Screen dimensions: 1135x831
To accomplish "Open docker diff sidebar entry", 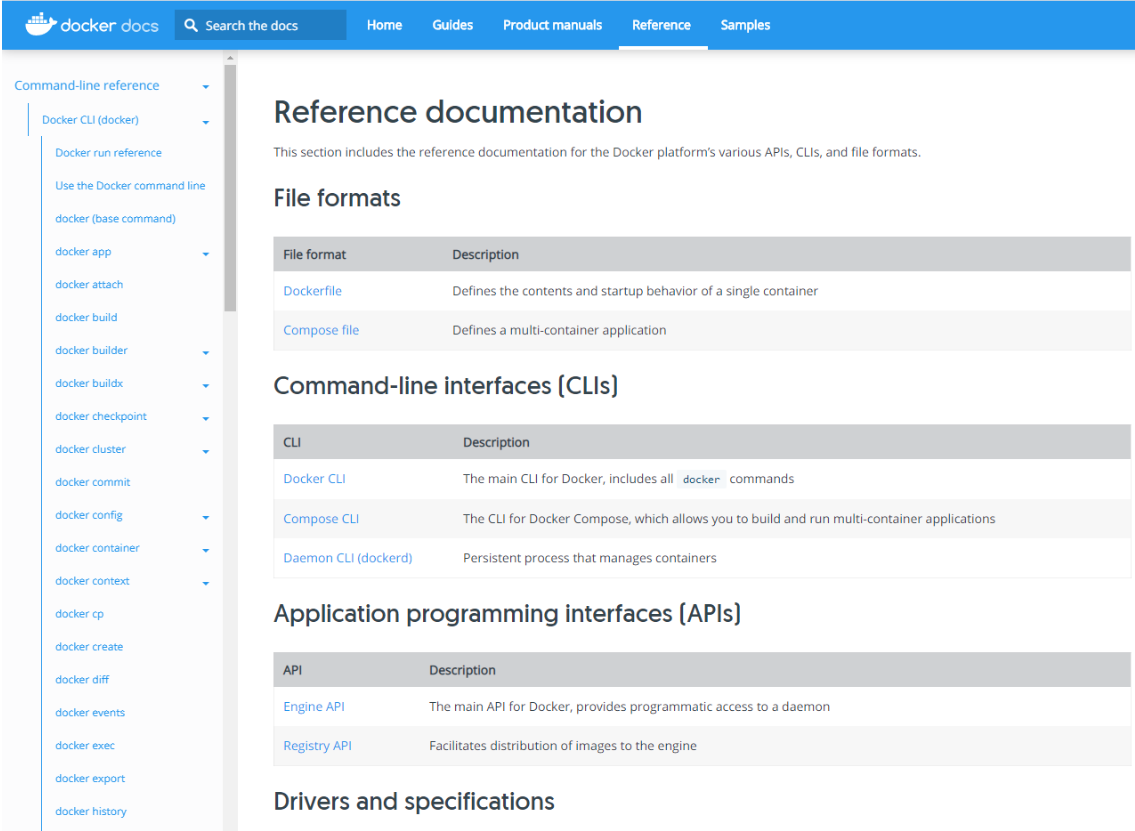I will pos(82,680).
